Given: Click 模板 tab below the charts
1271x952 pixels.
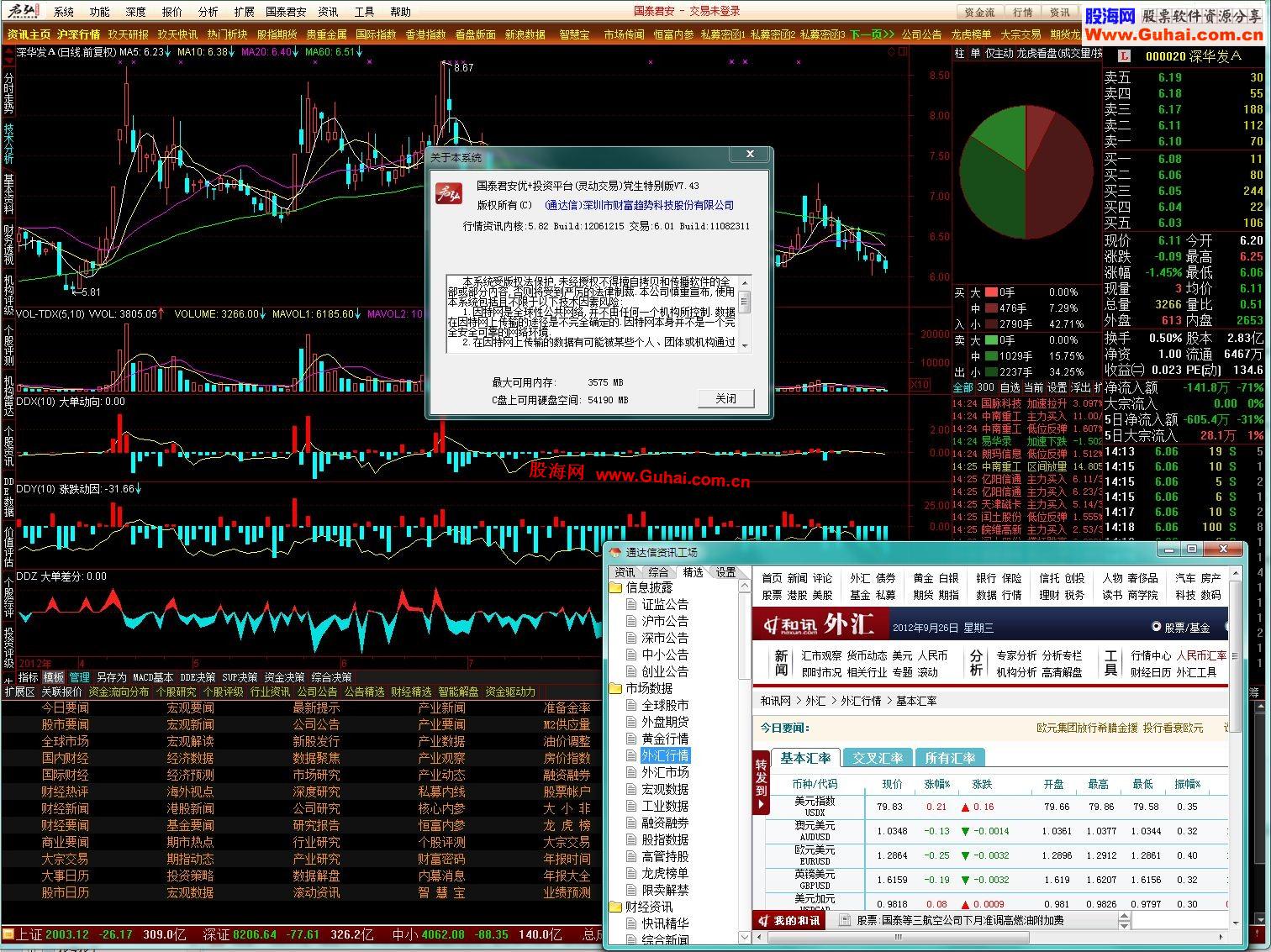Looking at the screenshot, I should tap(54, 677).
